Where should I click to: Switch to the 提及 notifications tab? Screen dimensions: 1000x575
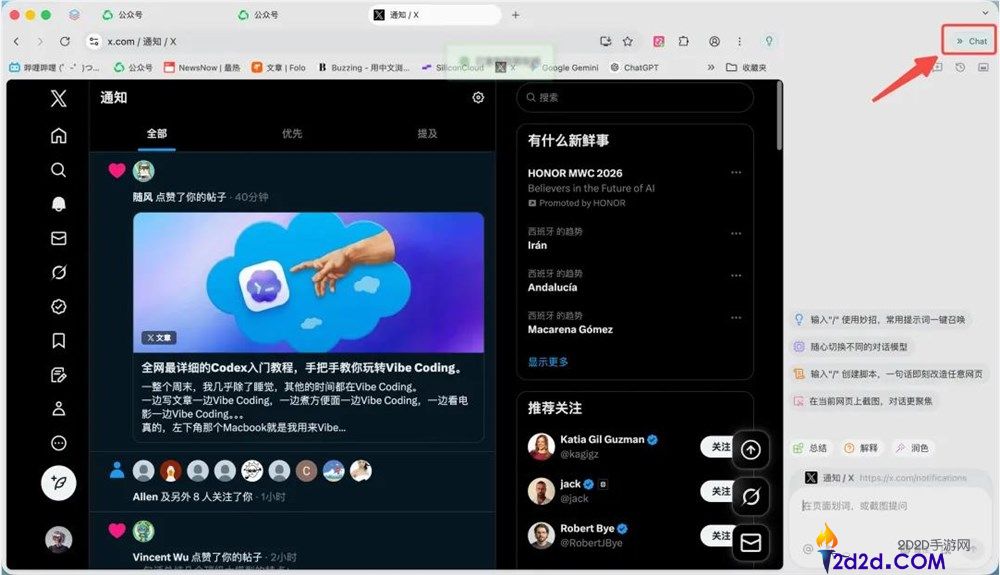pos(427,134)
